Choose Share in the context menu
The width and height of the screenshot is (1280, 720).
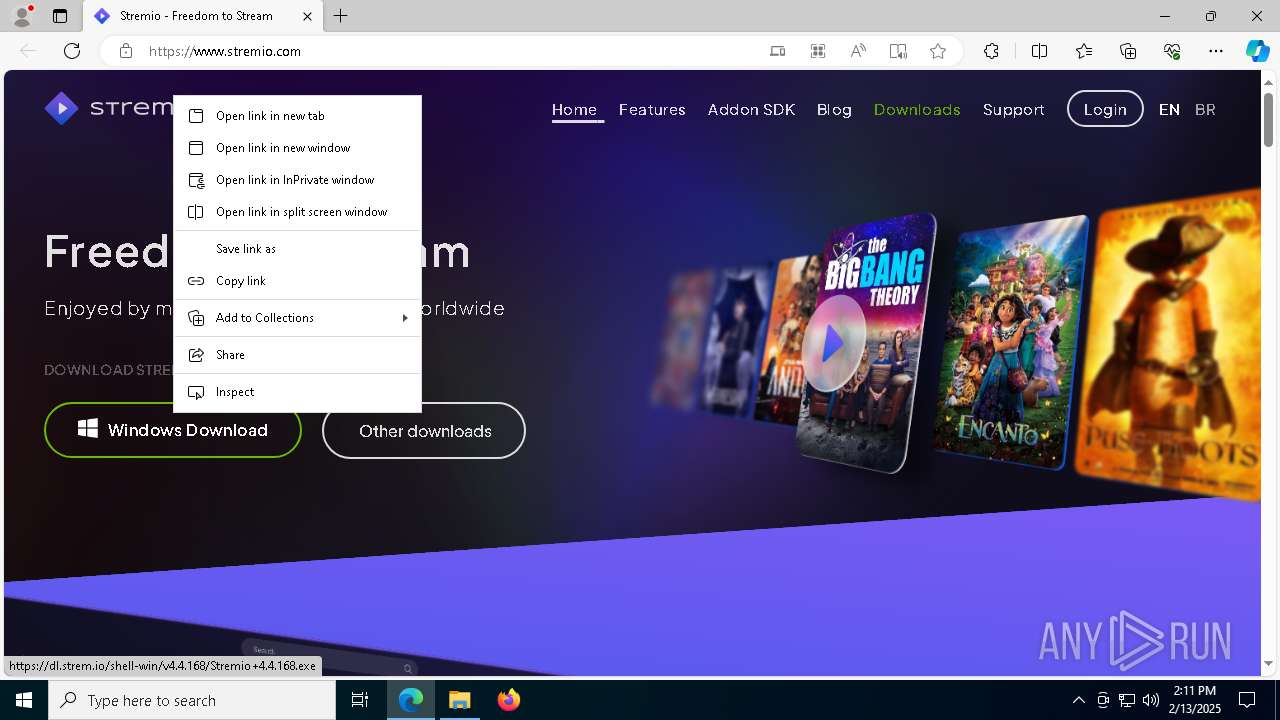pyautogui.click(x=297, y=355)
